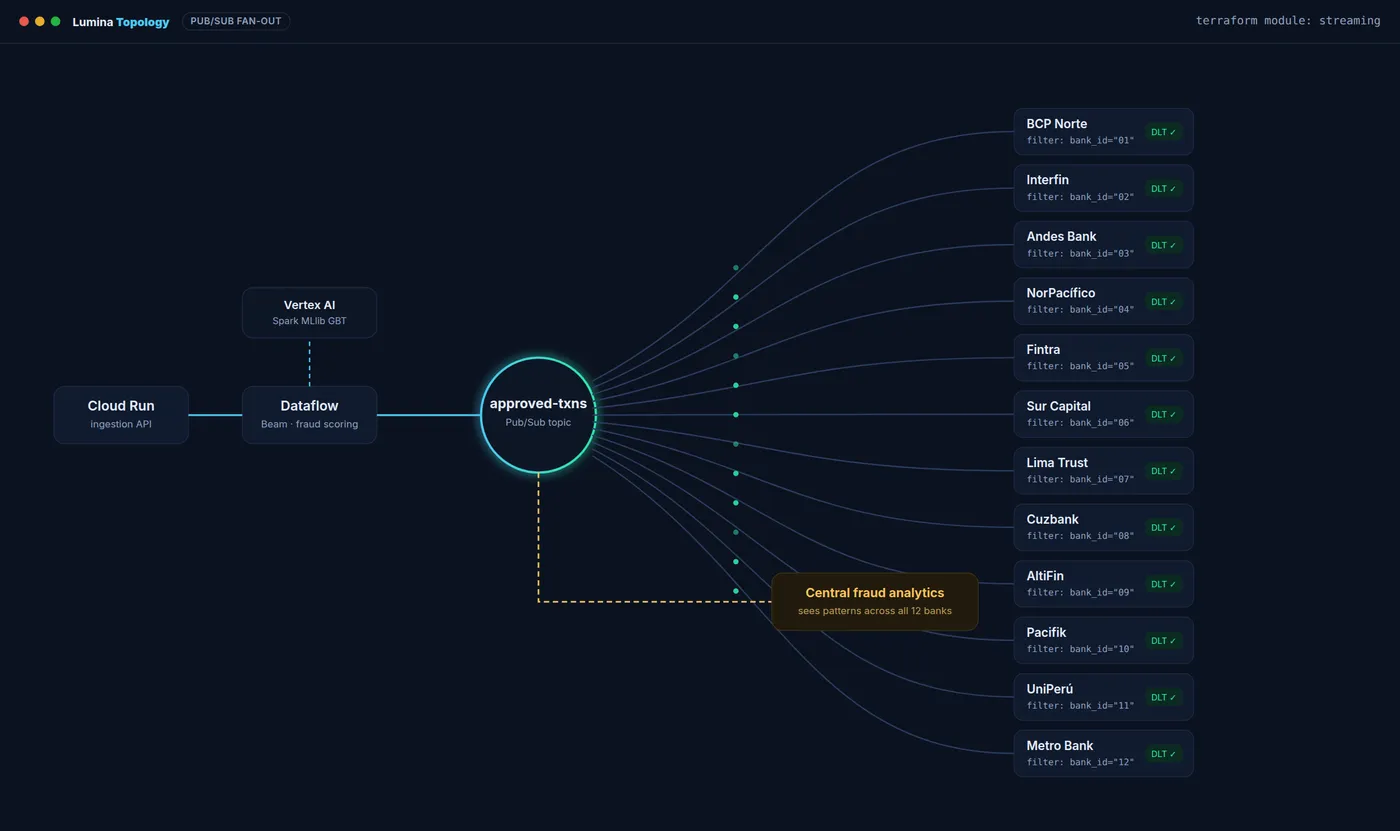Click the DLT badge on UniPerú

(x=1163, y=697)
